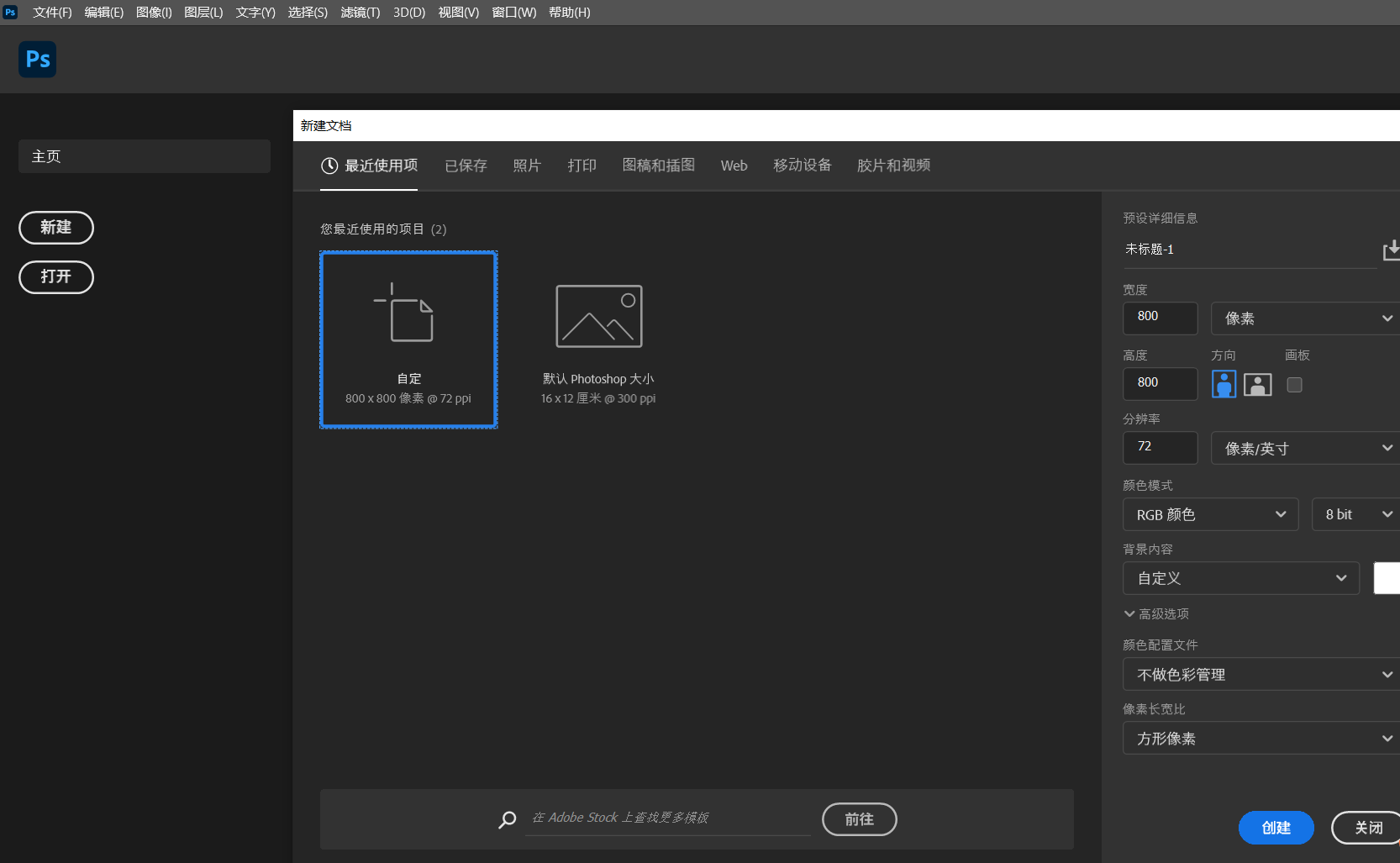Click the 宽度 width input field
Screen dimensions: 1400x863
pyautogui.click(x=1160, y=318)
